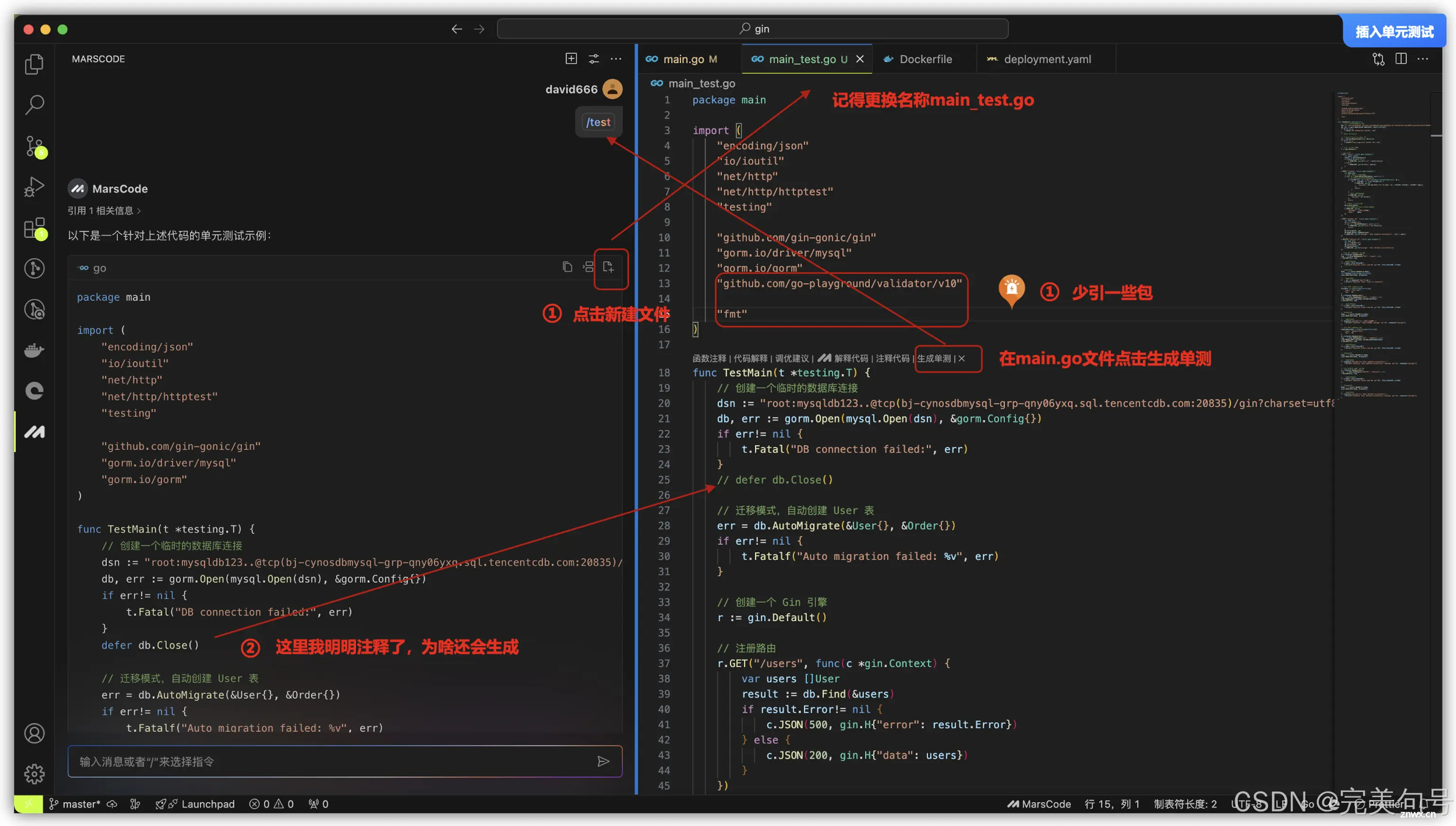The height and width of the screenshot is (826, 1456).
Task: Click line 15 column 1 indicator
Action: point(1111,804)
